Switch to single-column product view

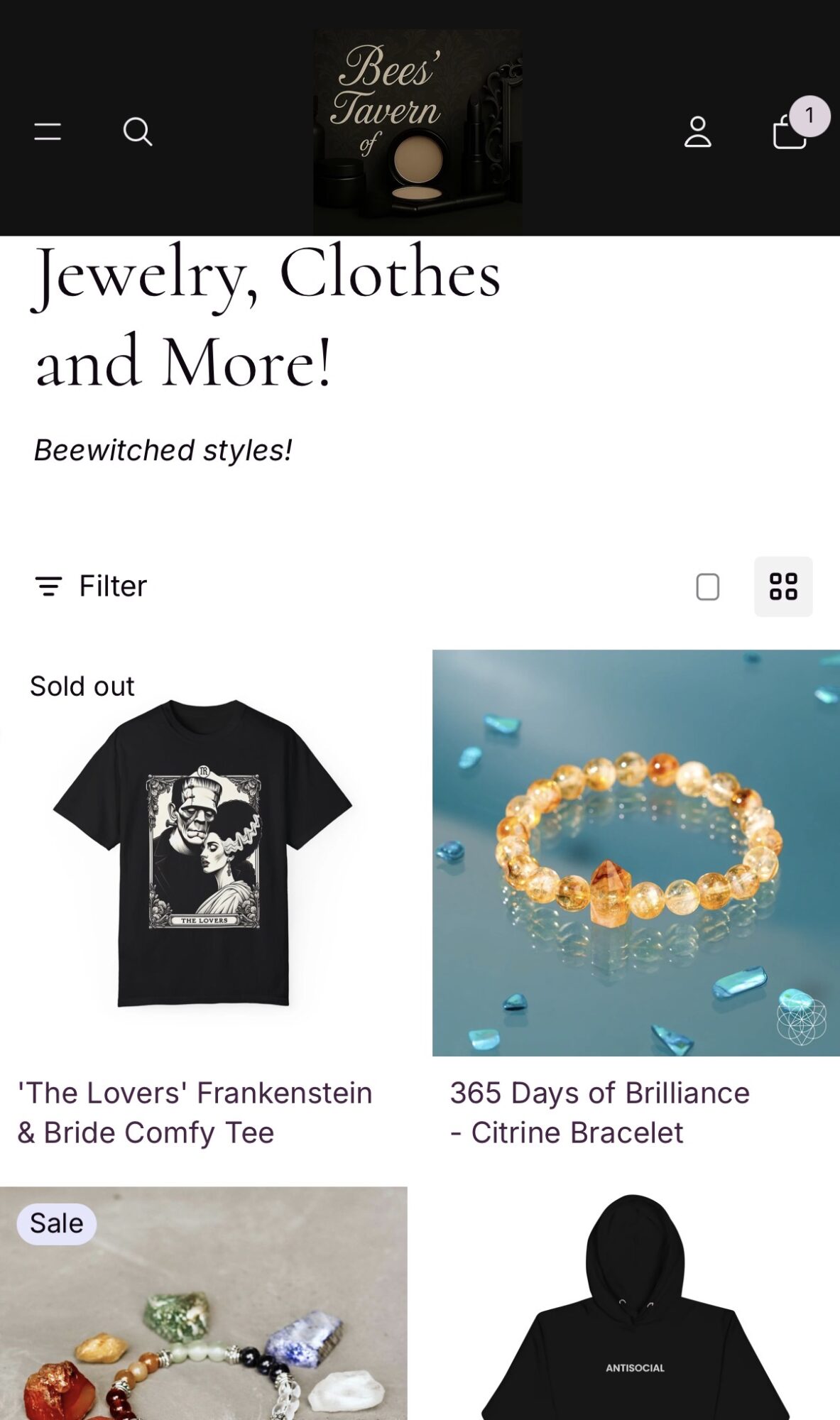tap(707, 587)
